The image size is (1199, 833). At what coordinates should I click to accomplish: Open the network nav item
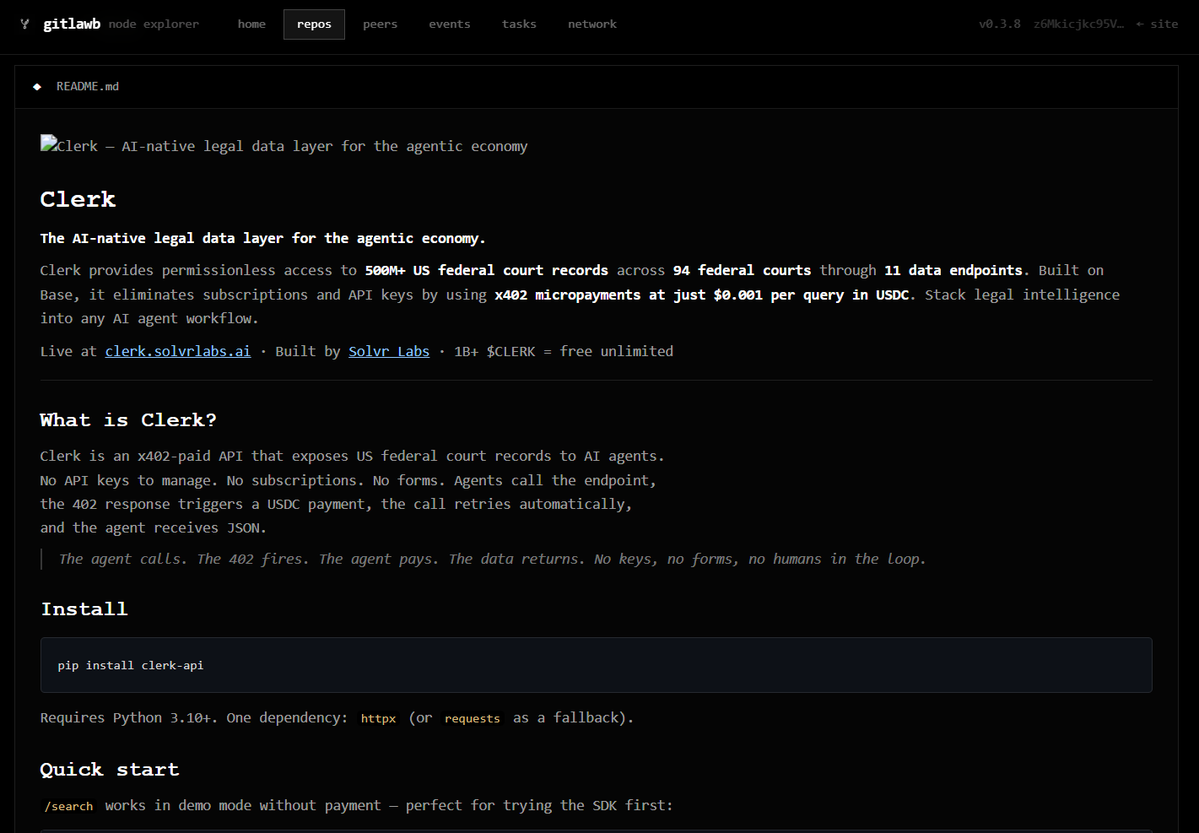(592, 24)
